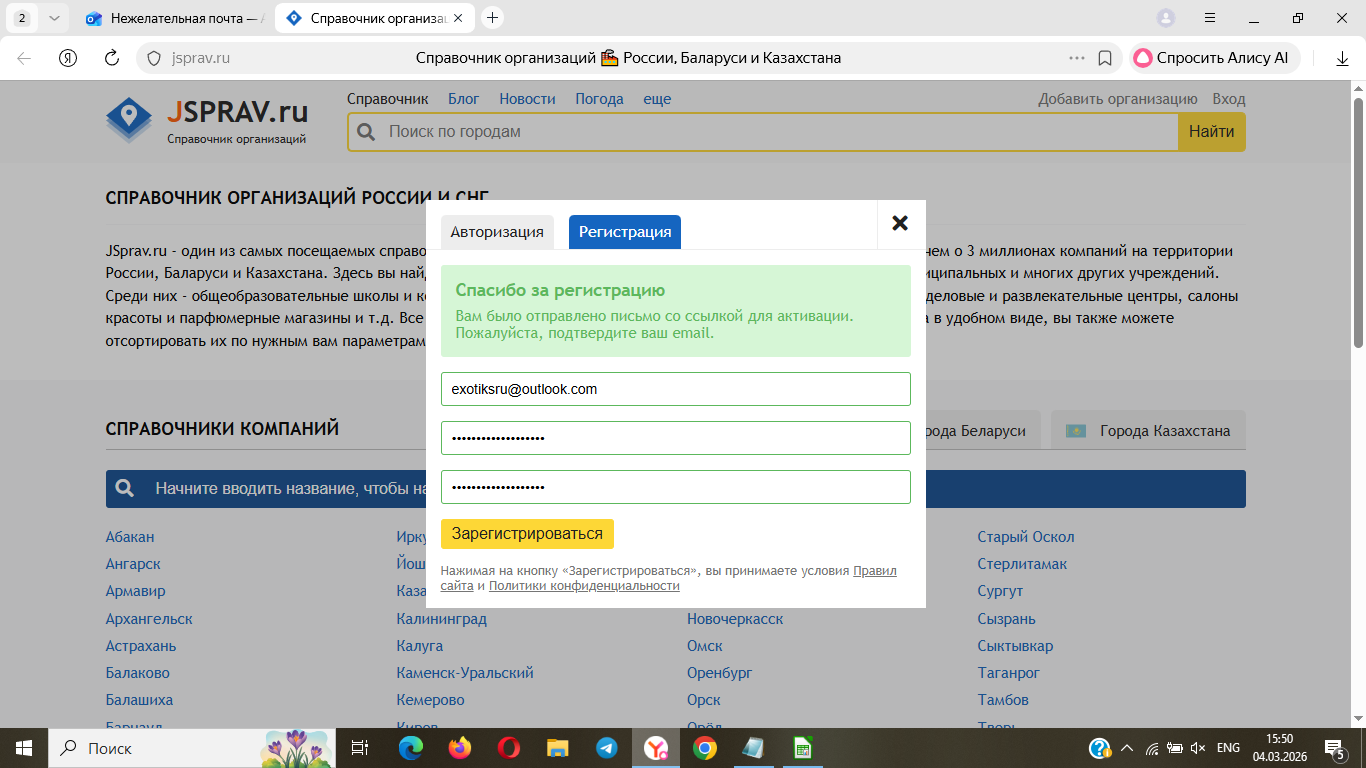Click Добавить организацию link
1366x768 pixels.
[x=1118, y=99]
